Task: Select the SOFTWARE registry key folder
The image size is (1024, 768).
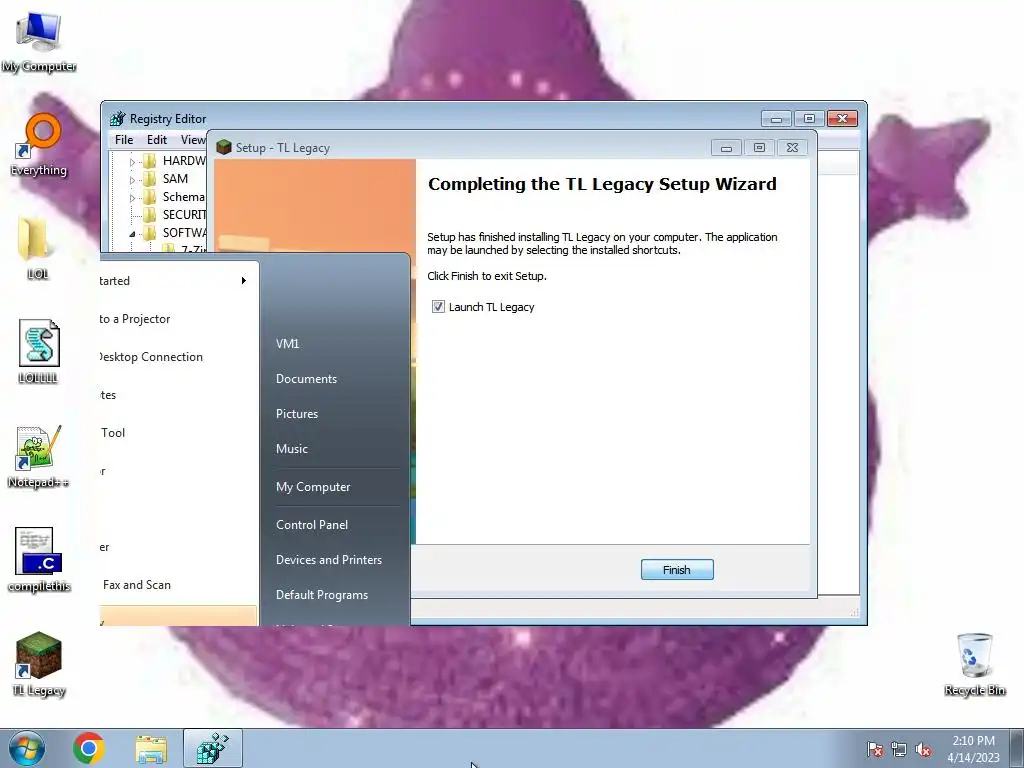Action: (x=174, y=233)
